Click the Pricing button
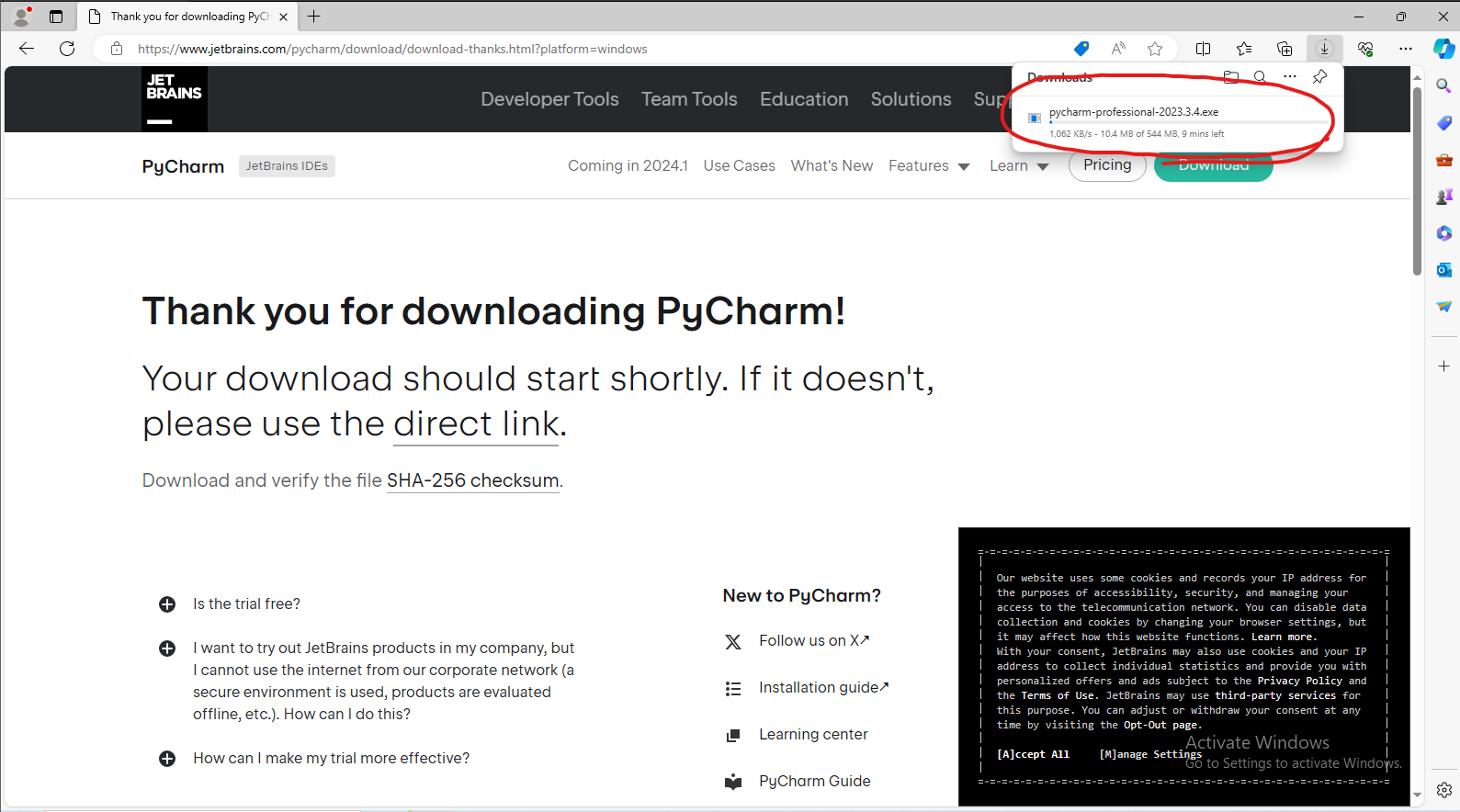 tap(1107, 165)
